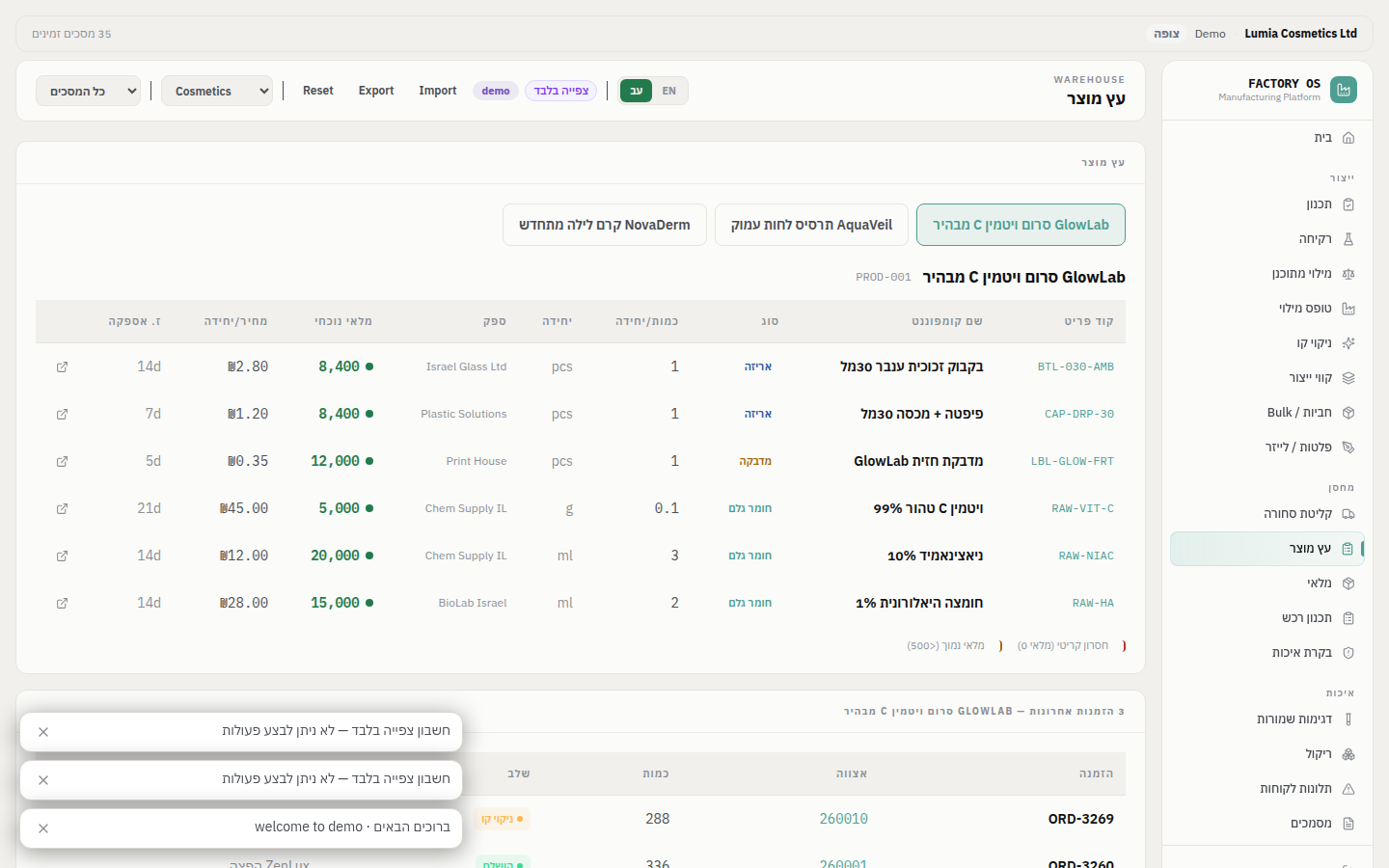Viewport: 1389px width, 868px height.
Task: Click the cube icon beside מלאי
Action: coord(1348,583)
